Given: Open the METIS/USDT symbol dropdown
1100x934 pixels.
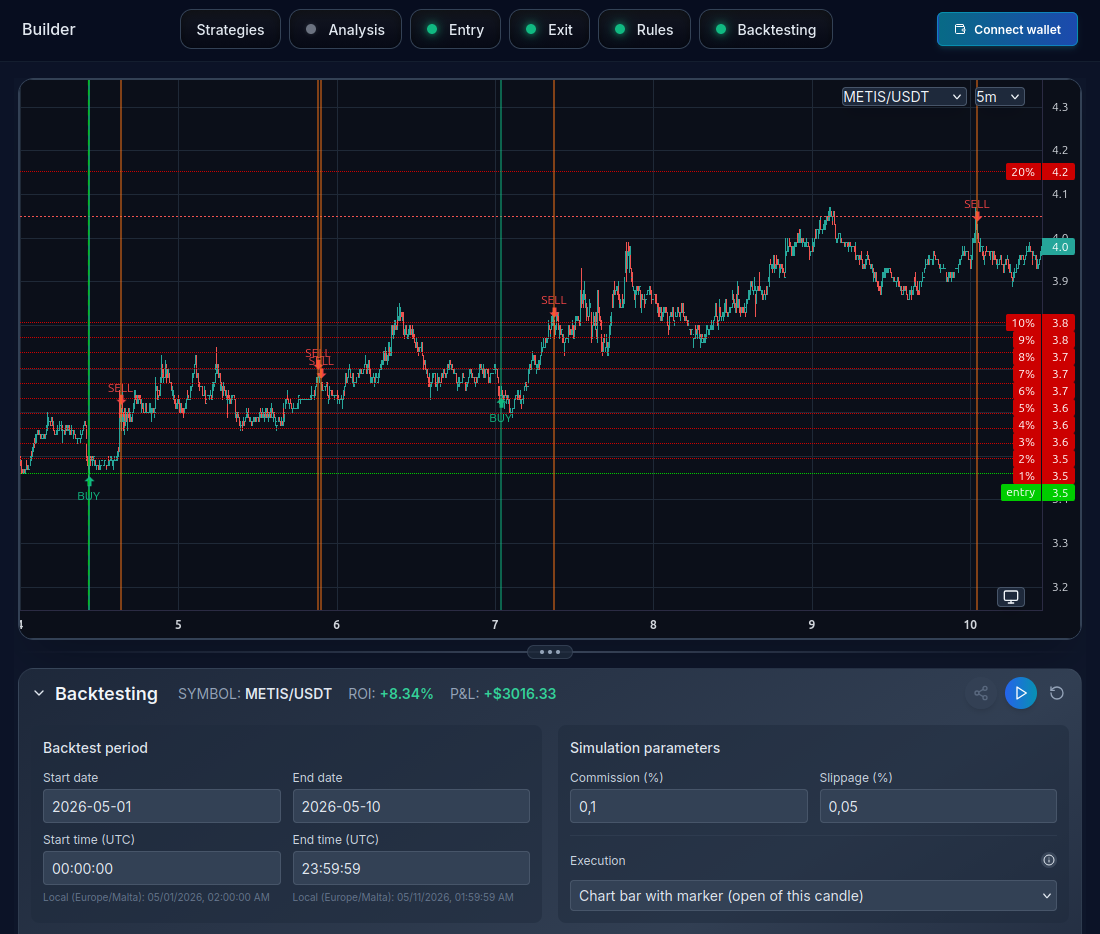Looking at the screenshot, I should pyautogui.click(x=904, y=97).
